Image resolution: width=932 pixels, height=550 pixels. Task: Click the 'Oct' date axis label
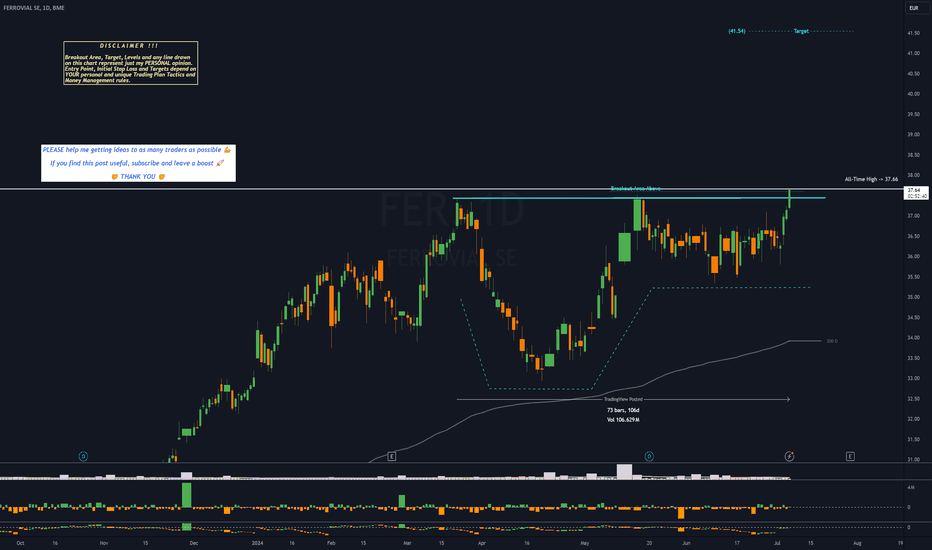point(20,543)
